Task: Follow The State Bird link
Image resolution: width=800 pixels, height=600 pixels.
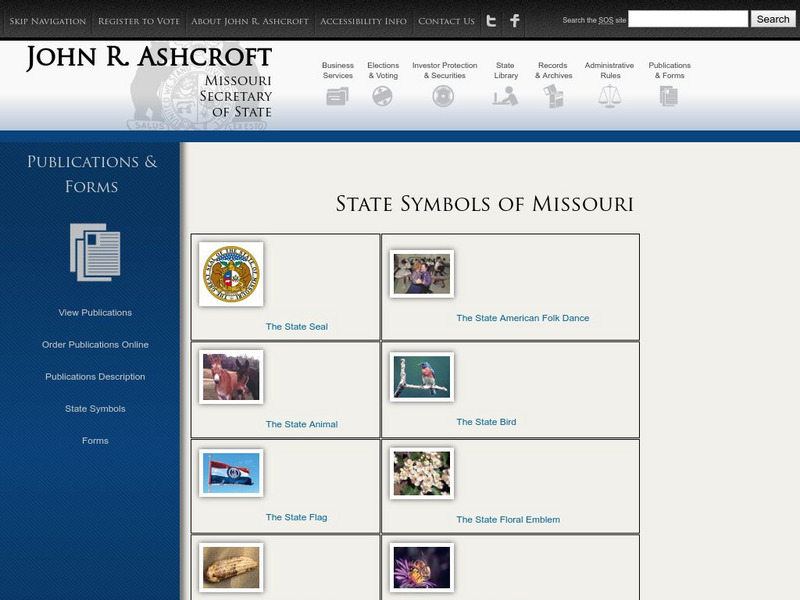Action: (x=486, y=422)
